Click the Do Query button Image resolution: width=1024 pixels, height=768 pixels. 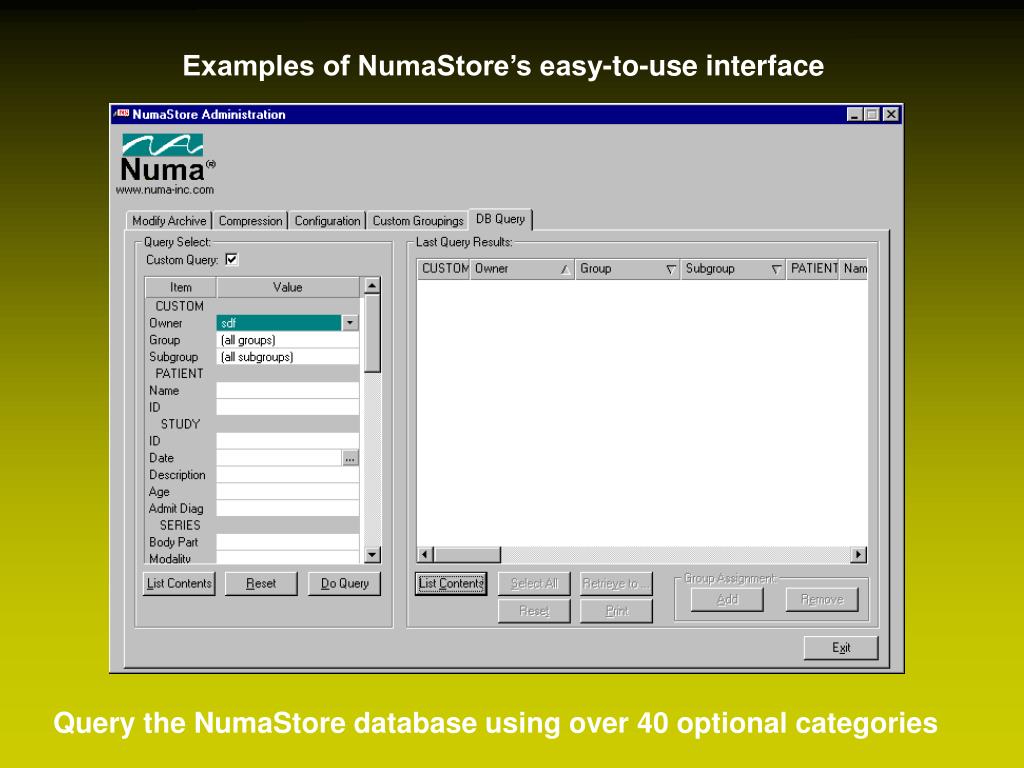point(344,583)
